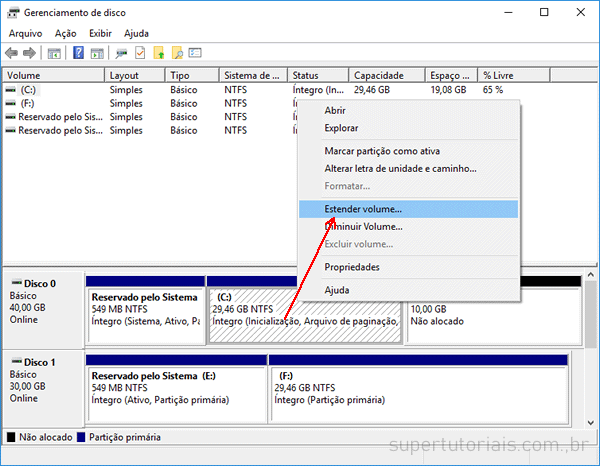This screenshot has width=600, height=466.
Task: Click the folder with green arrow icon
Action: [158, 53]
